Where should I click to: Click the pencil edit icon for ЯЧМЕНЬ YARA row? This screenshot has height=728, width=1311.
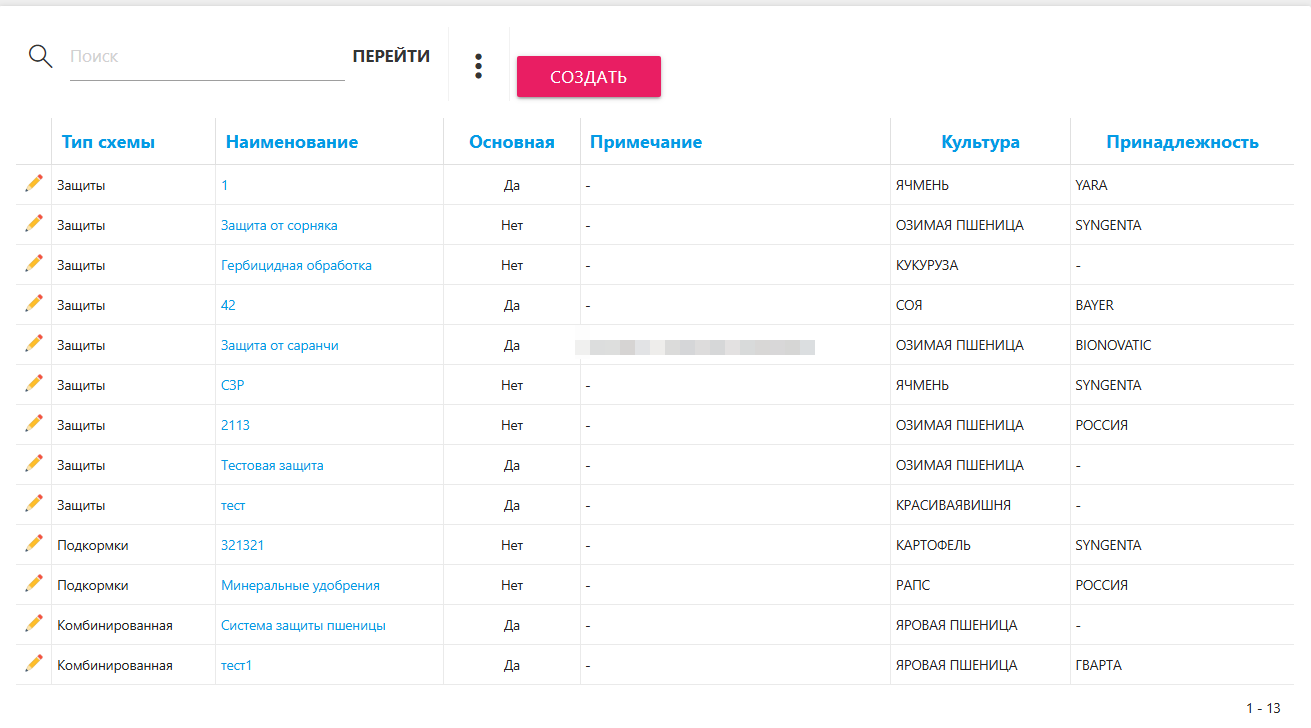(x=34, y=184)
